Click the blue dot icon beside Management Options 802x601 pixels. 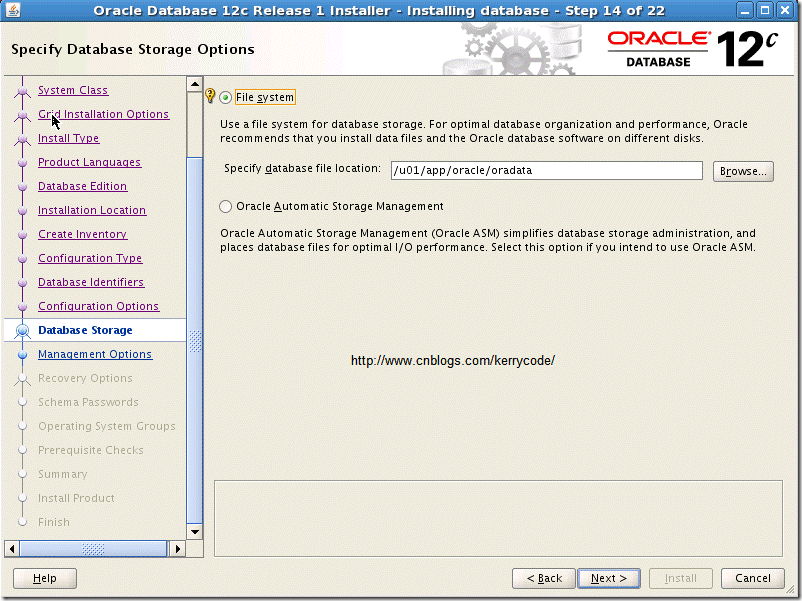(22, 354)
